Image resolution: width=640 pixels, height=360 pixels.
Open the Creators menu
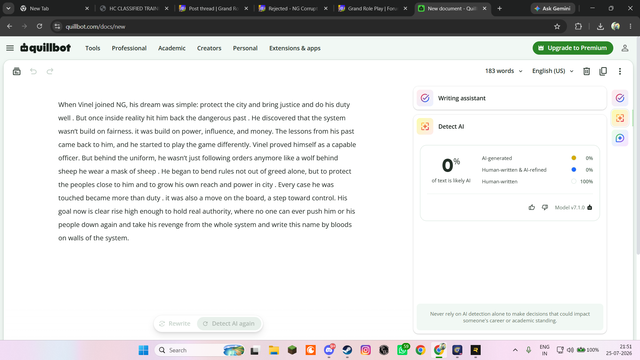pyautogui.click(x=209, y=48)
